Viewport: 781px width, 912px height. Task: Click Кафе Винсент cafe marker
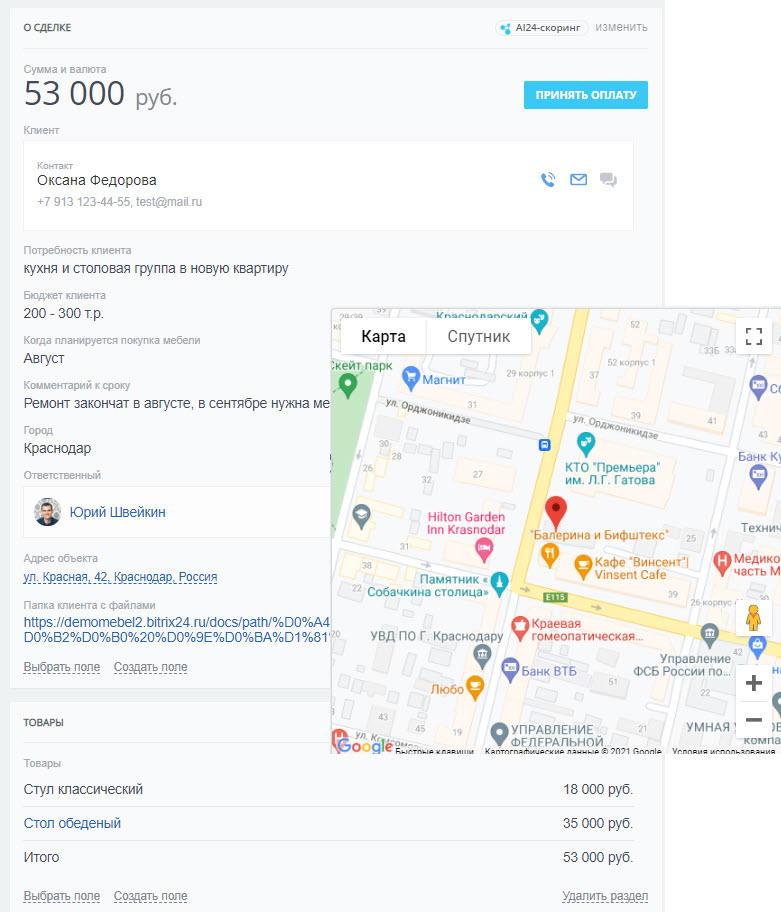(583, 567)
